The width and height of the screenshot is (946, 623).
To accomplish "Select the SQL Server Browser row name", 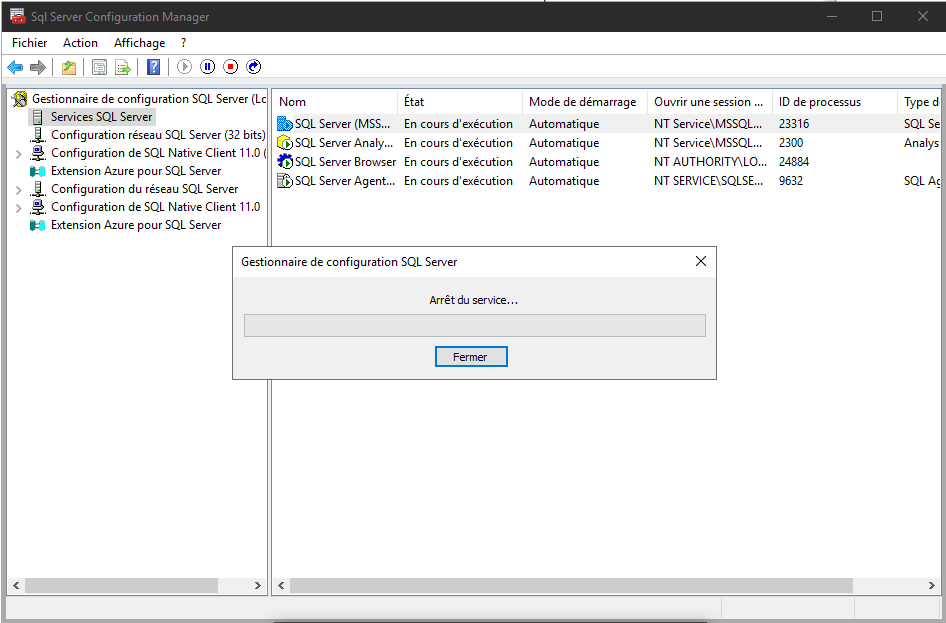I will click(345, 162).
